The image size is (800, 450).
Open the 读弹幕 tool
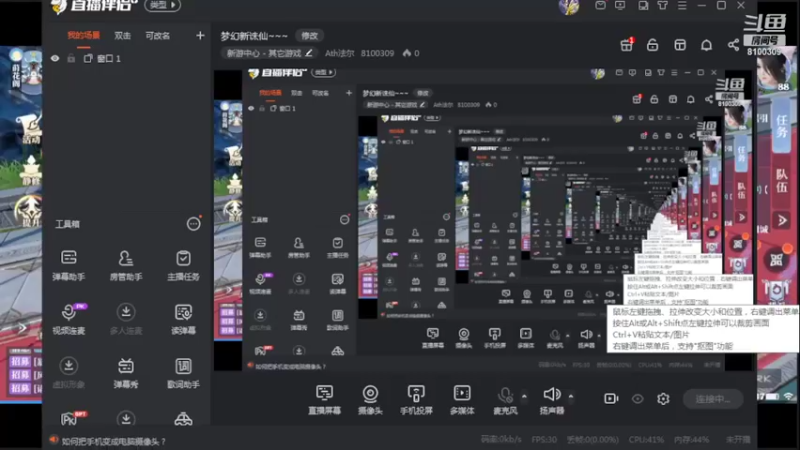[183, 319]
